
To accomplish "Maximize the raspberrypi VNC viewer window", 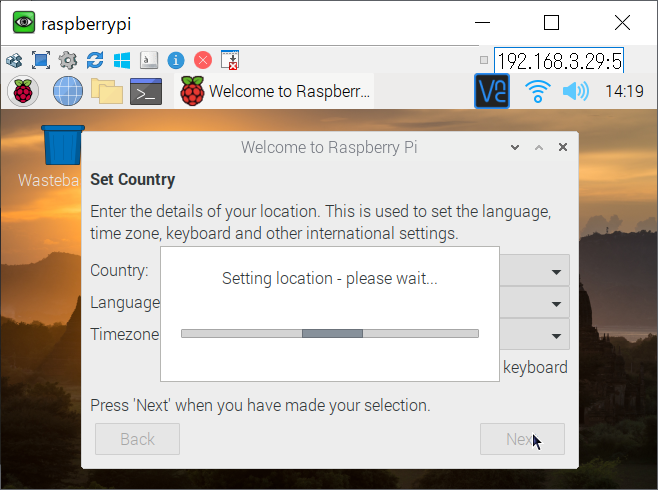I will [551, 23].
